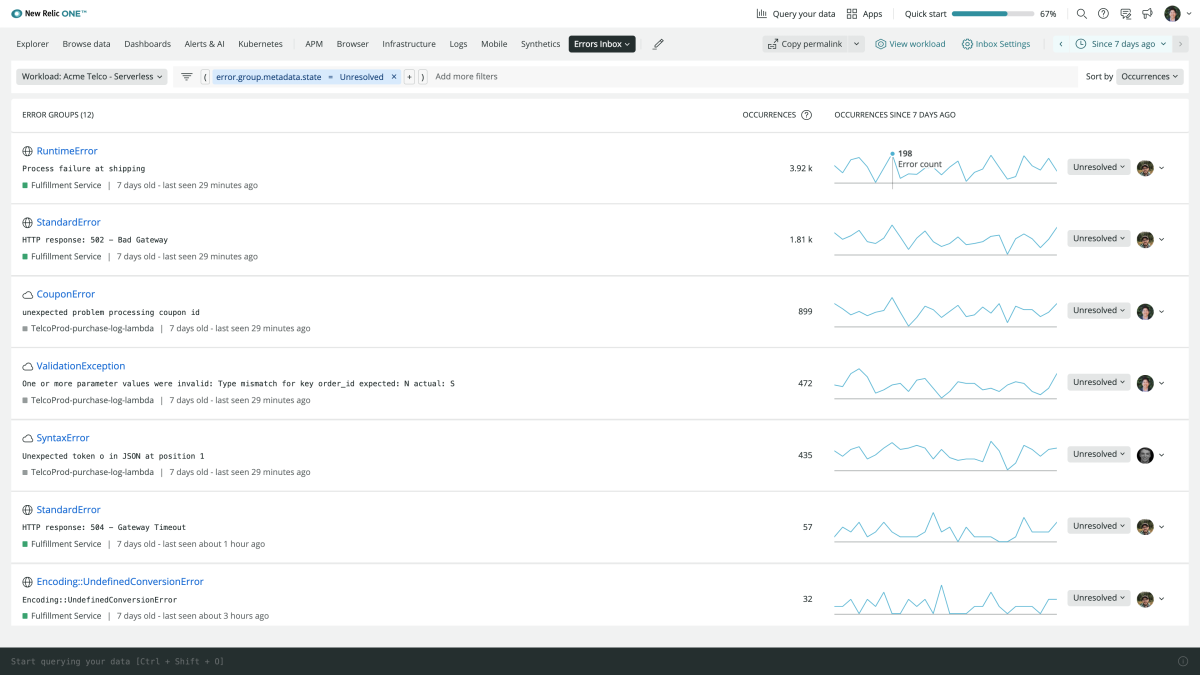The width and height of the screenshot is (1200, 675).
Task: Click the filter lines icon
Action: (186, 76)
